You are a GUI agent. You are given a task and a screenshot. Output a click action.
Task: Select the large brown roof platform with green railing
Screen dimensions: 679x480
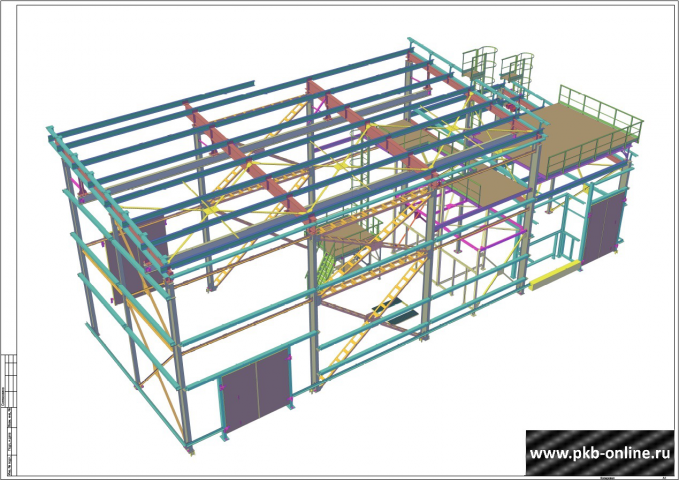click(x=578, y=136)
